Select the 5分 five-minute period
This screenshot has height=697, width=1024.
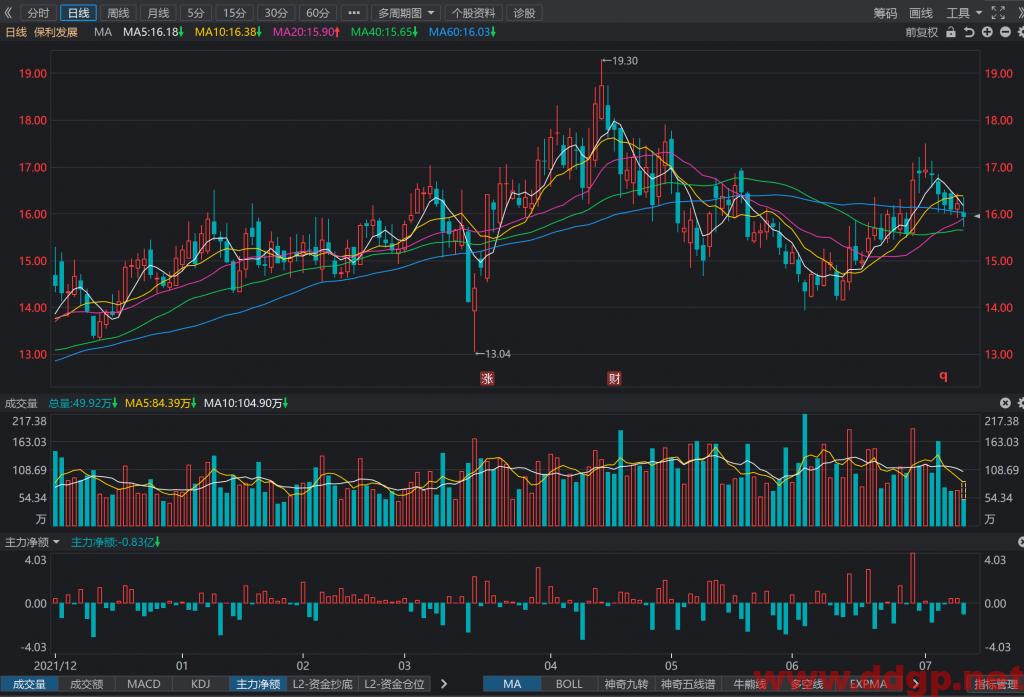[196, 12]
